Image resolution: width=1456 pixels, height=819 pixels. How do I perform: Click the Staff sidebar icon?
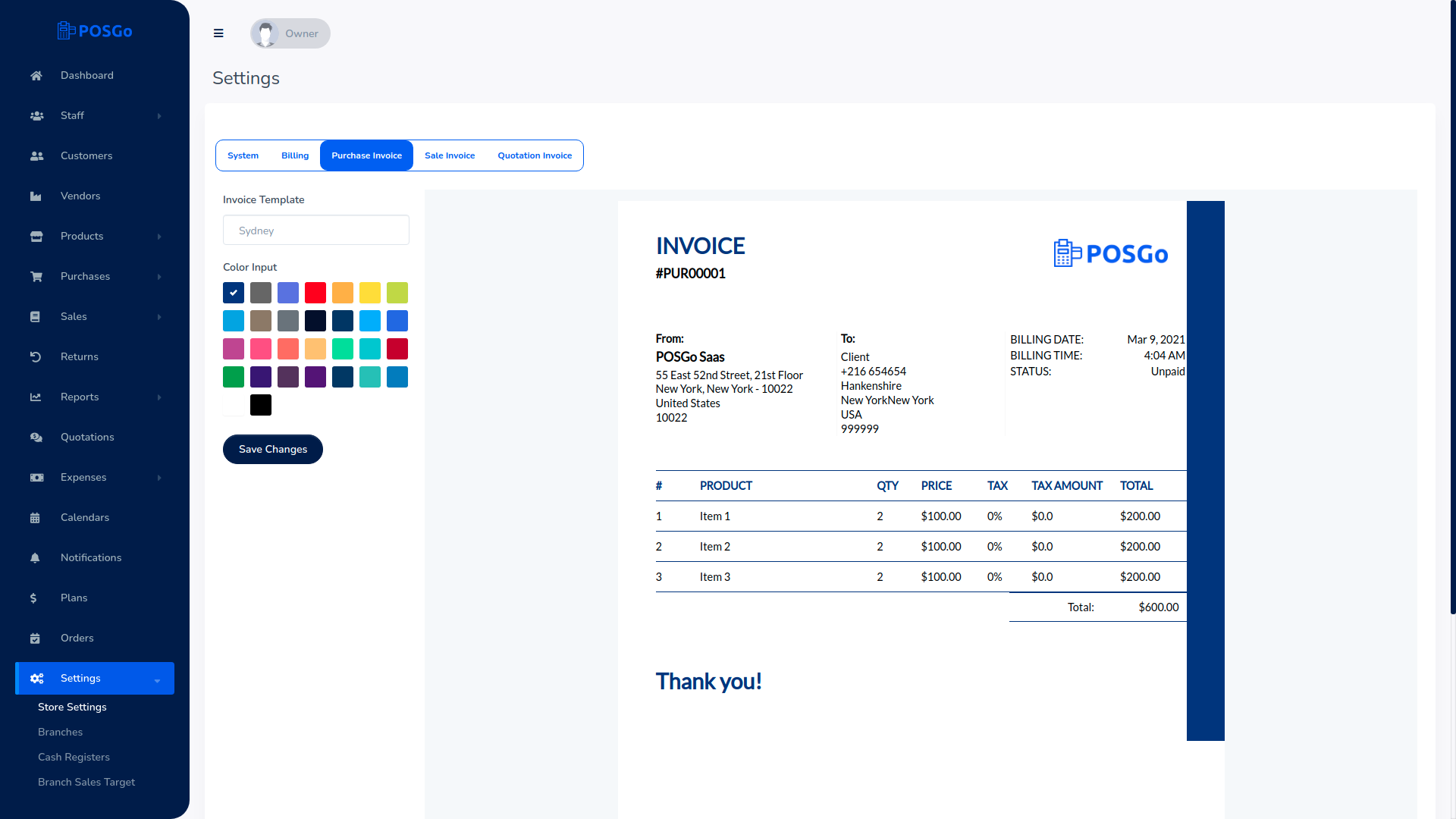[35, 116]
